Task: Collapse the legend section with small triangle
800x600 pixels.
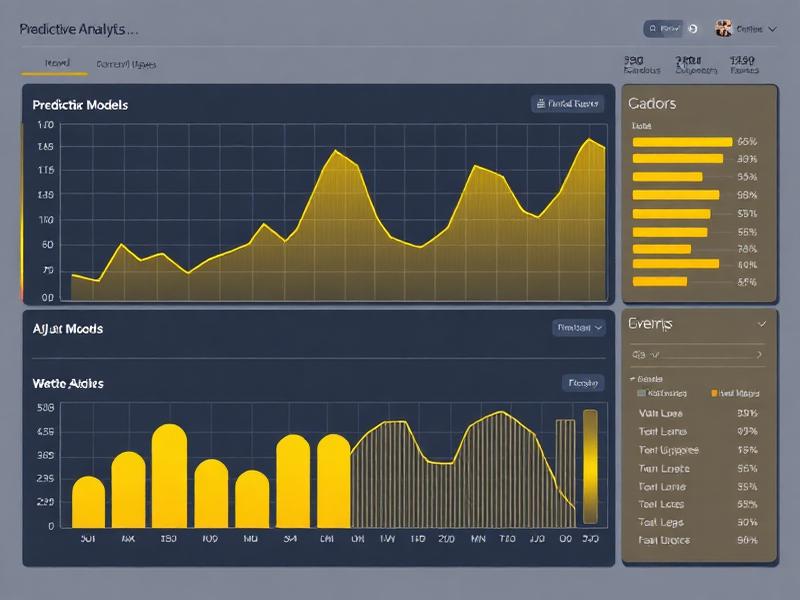Action: tap(631, 379)
